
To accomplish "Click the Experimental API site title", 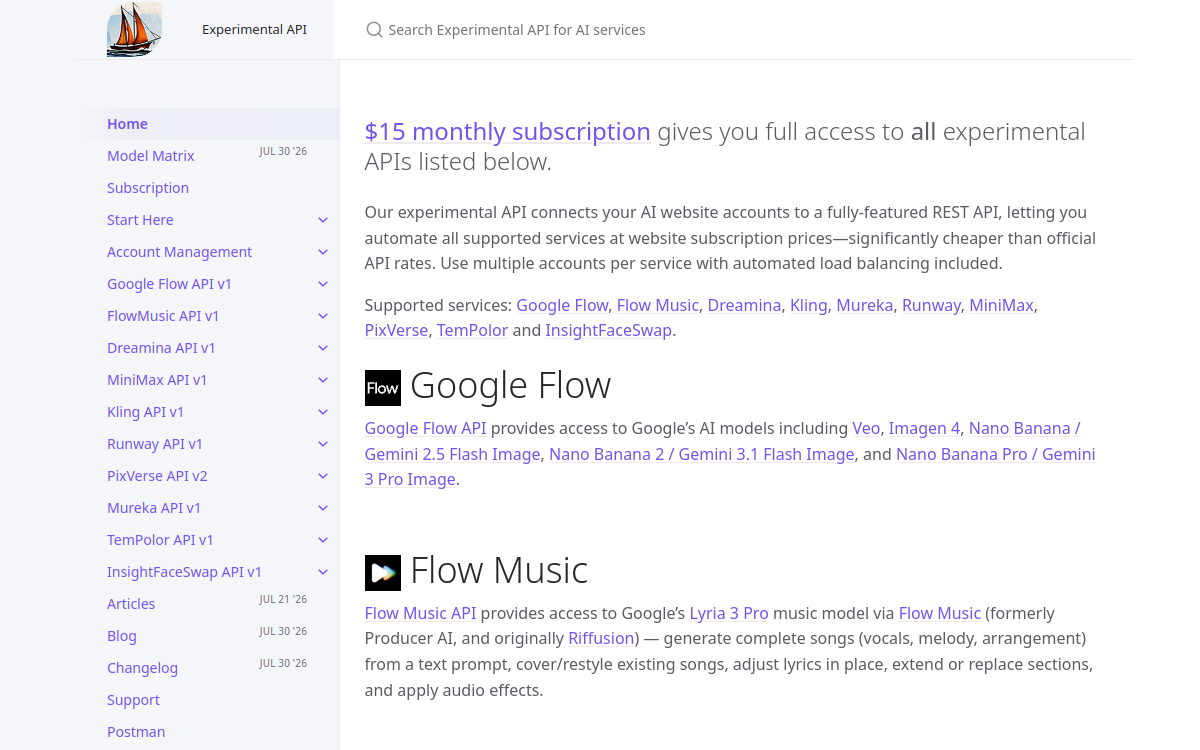I will (x=254, y=29).
